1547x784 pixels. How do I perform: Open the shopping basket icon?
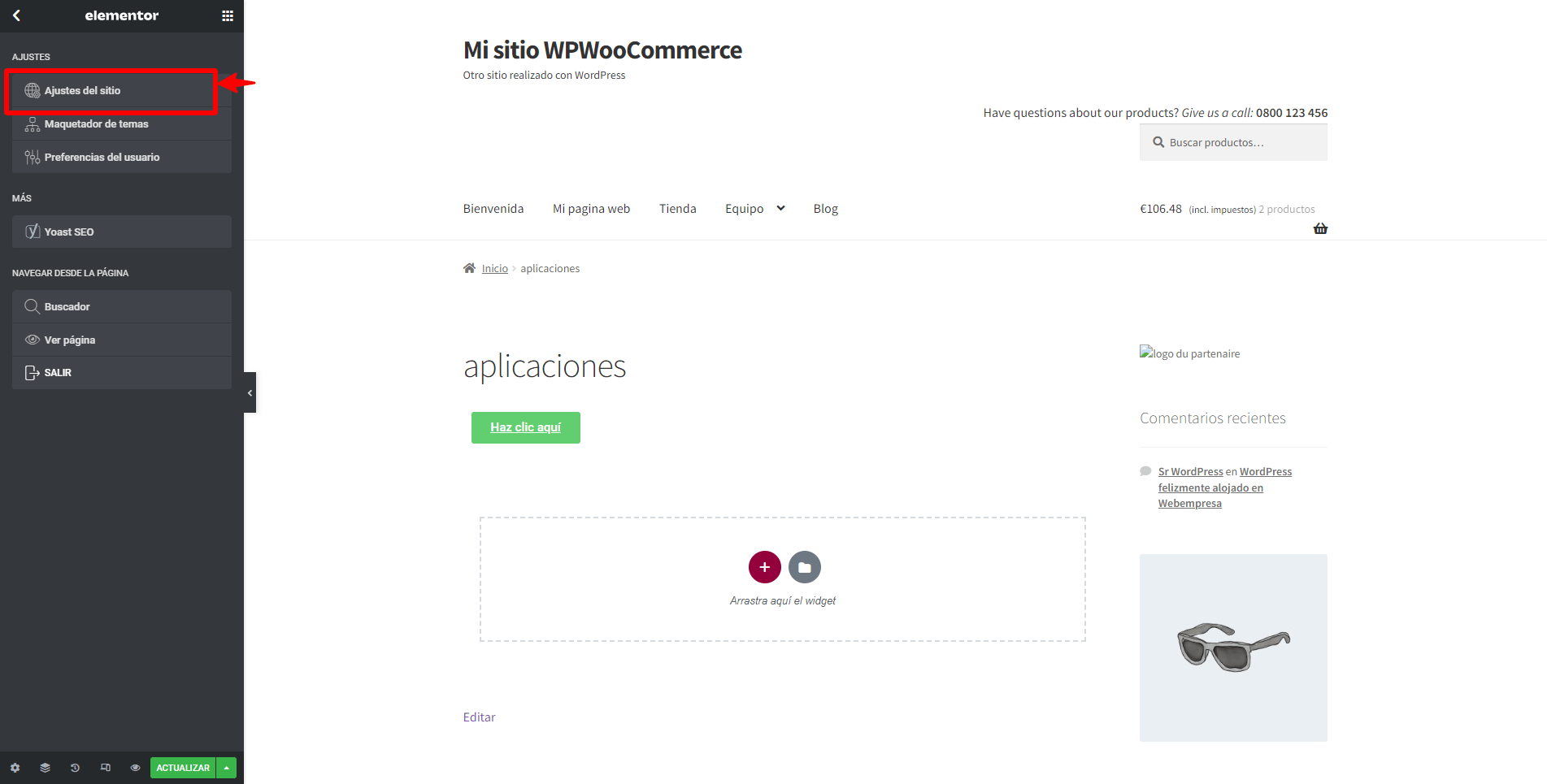[1320, 228]
